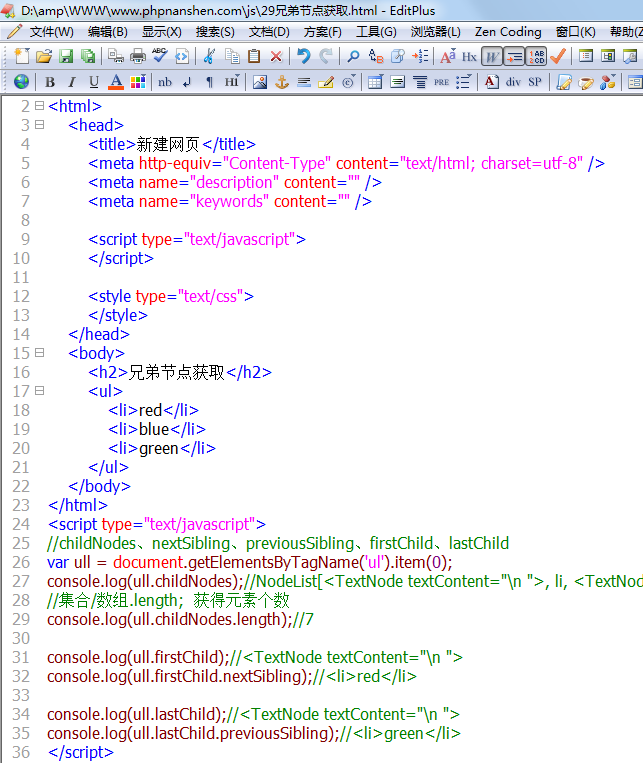Click the Replace A-B icon
The image size is (643, 763).
tap(376, 56)
